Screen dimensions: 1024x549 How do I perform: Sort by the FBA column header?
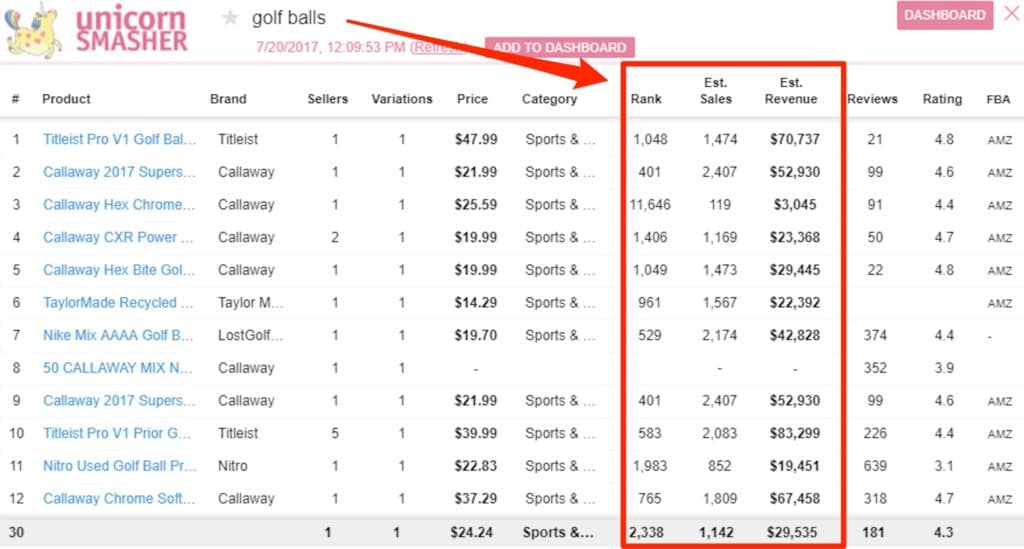tap(998, 99)
